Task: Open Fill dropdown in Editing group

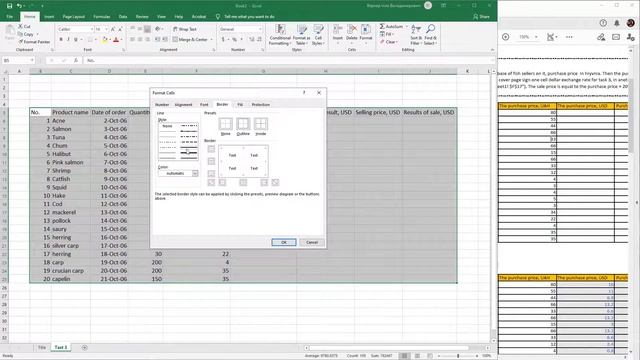Action: tap(387, 34)
